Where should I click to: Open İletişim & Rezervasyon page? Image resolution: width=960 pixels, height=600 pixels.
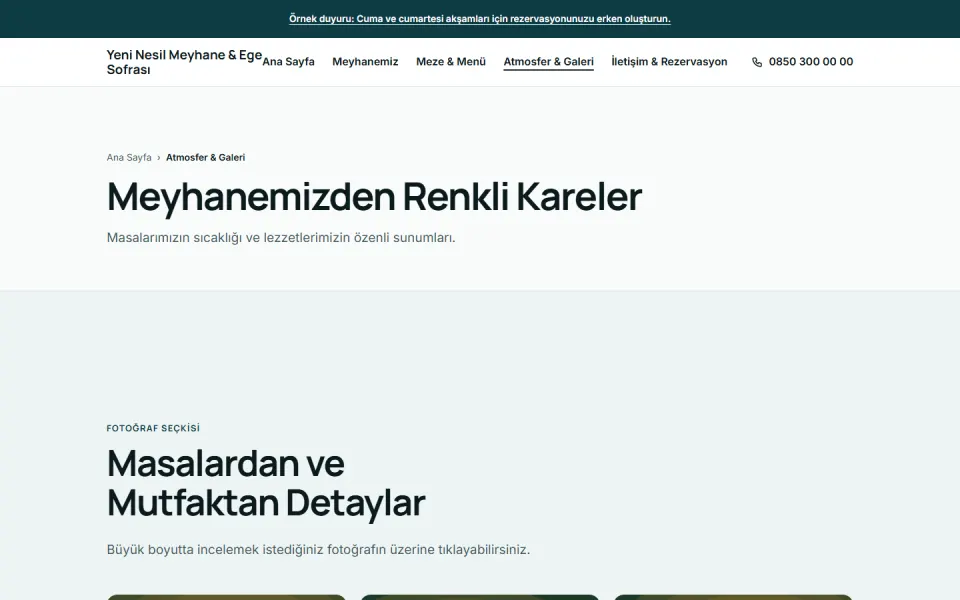669,62
